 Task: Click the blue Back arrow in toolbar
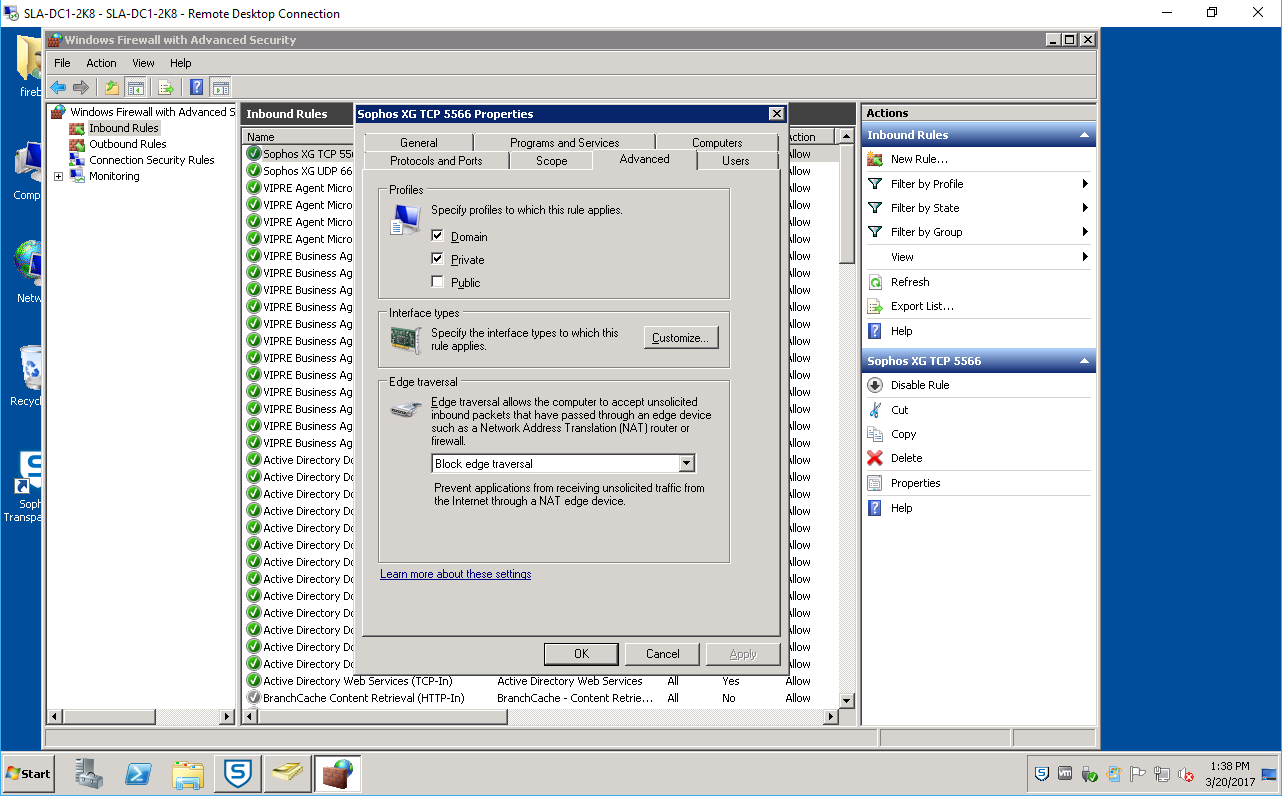58,87
